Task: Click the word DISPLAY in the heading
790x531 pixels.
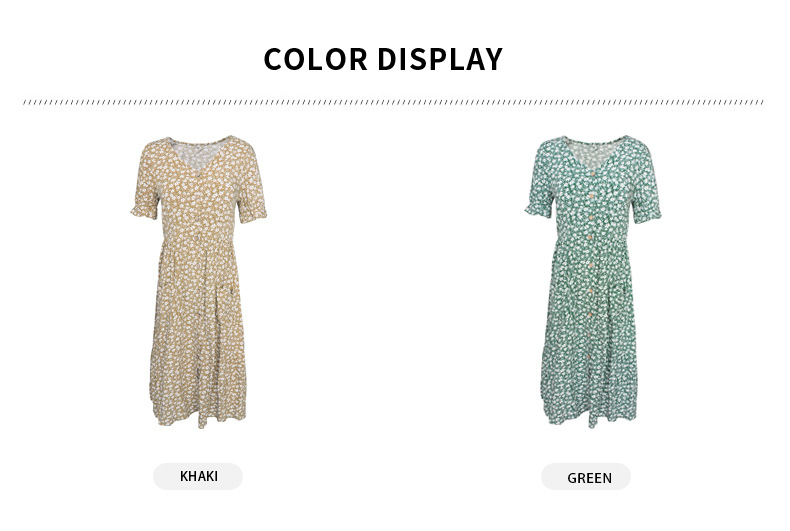Action: pos(440,59)
